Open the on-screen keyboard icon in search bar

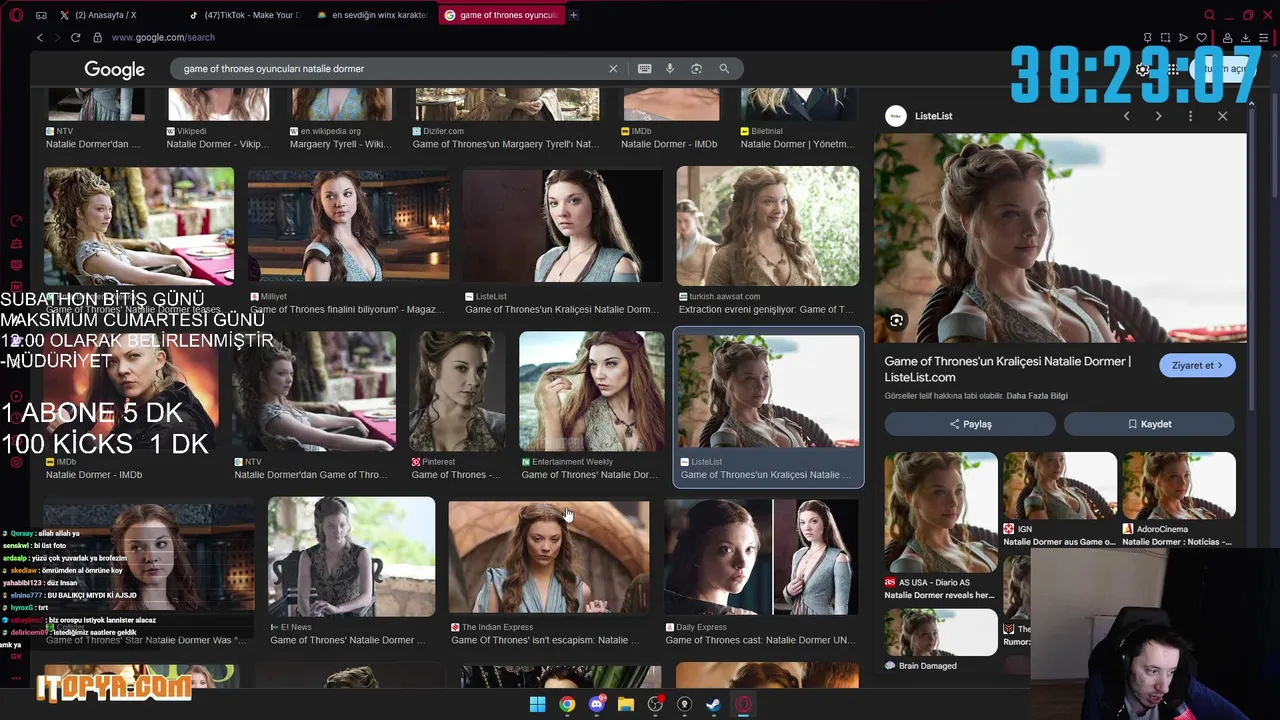coord(644,69)
